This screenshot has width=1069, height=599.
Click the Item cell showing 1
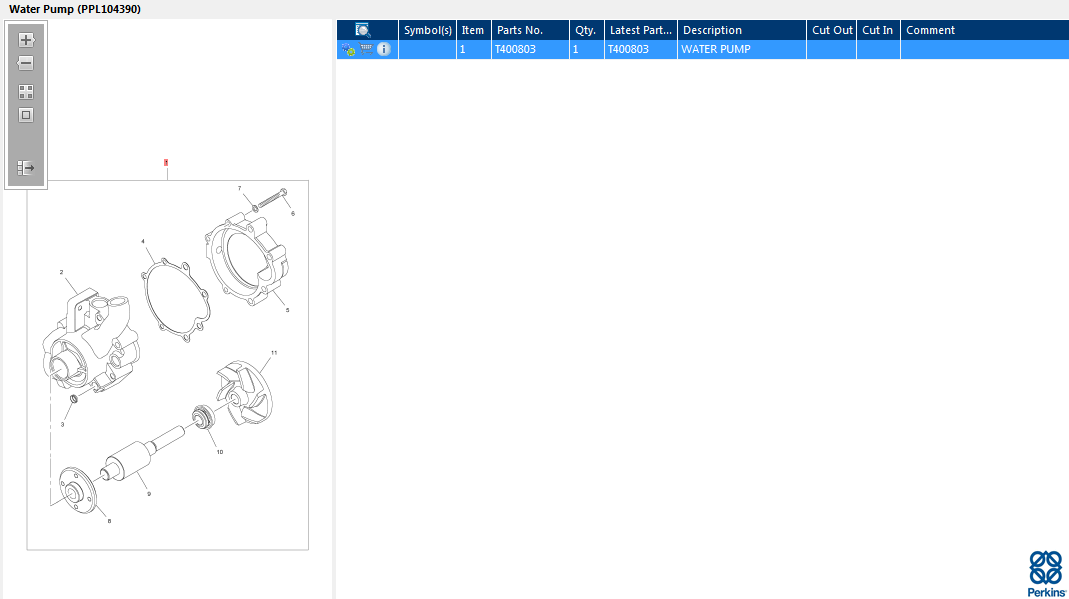pyautogui.click(x=473, y=49)
